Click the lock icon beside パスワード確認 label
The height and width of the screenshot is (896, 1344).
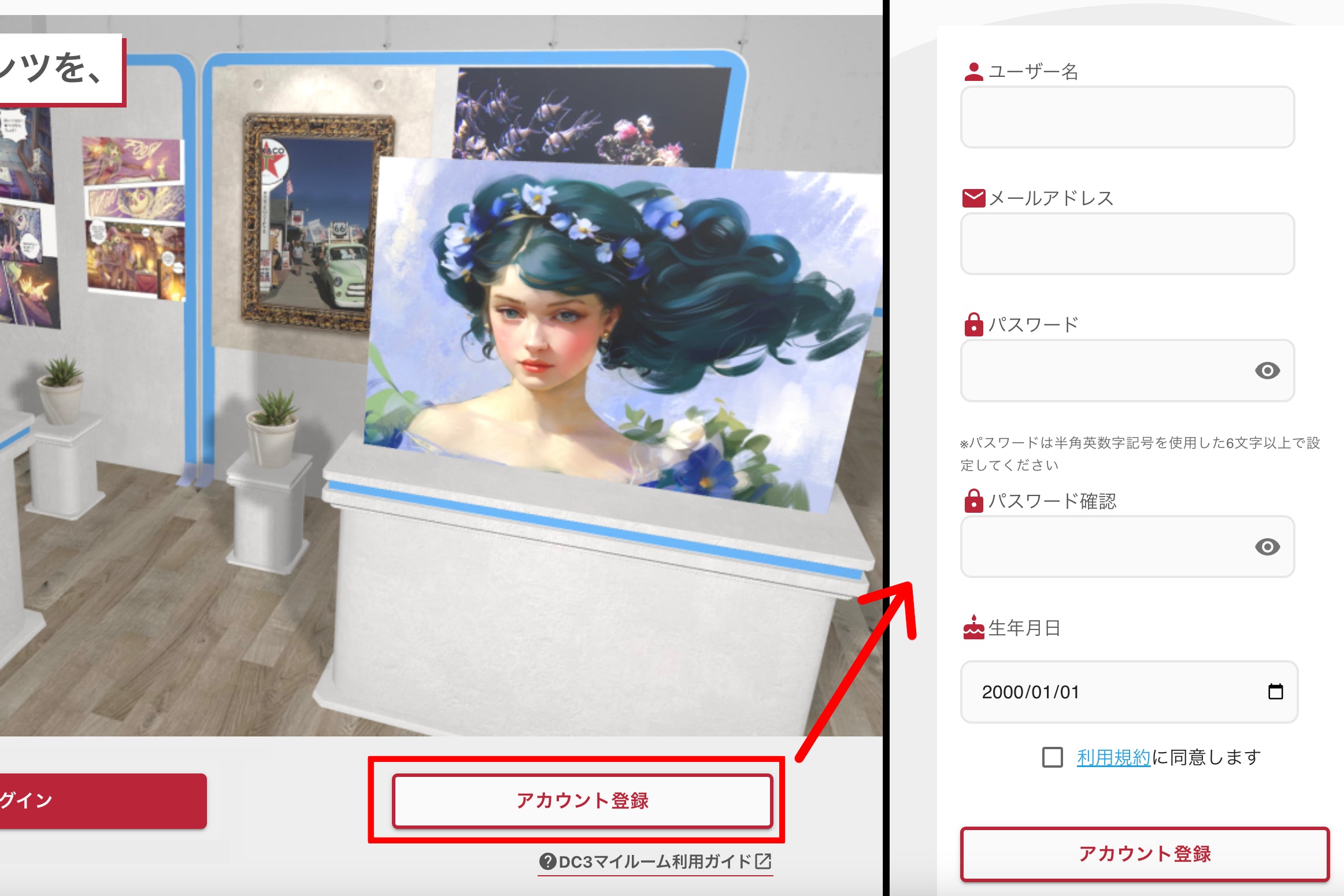[973, 501]
